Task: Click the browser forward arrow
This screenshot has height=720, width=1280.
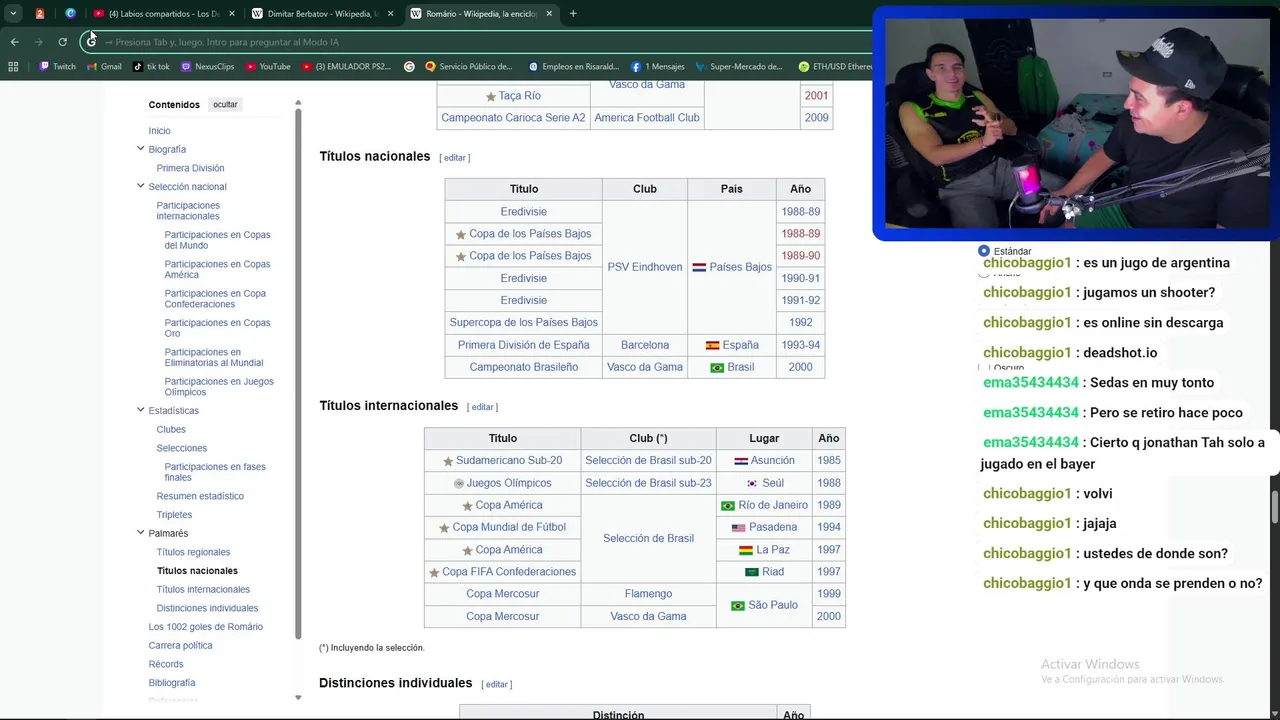Action: click(38, 42)
